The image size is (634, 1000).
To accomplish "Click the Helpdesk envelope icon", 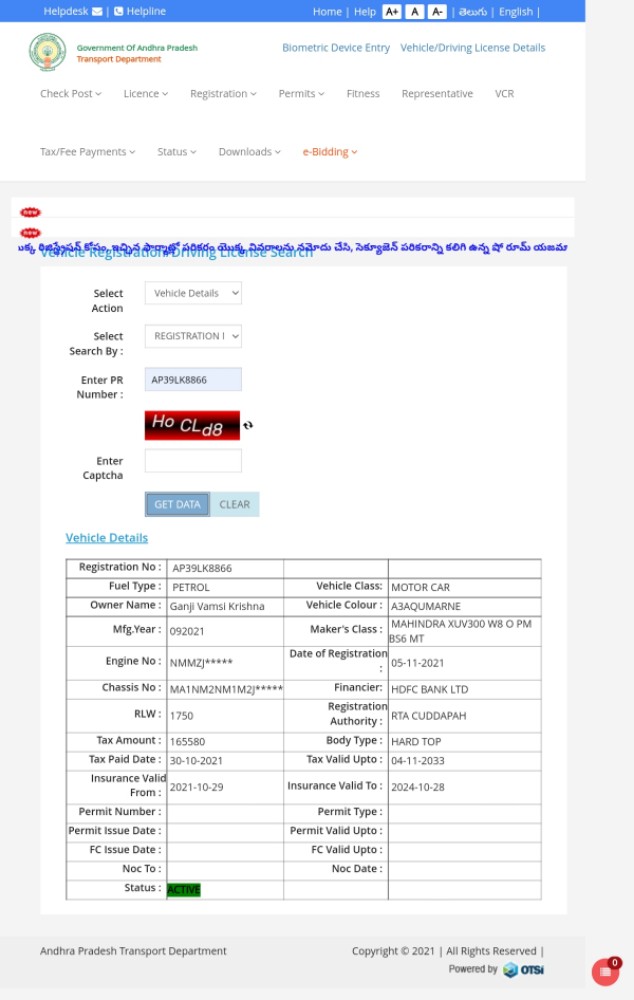I will [x=97, y=11].
